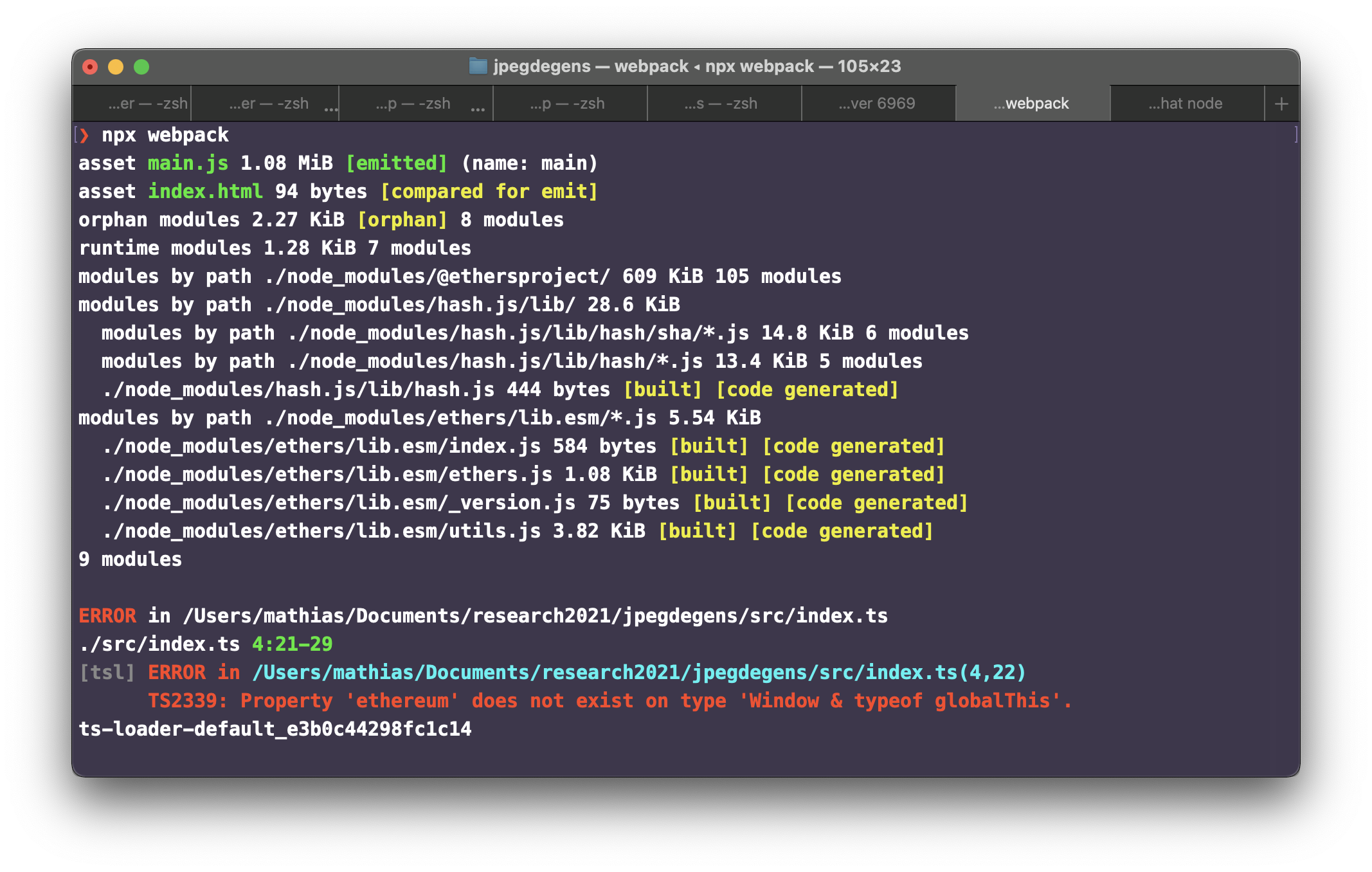The image size is (1372, 872).
Task: Click the green full-screen traffic light
Action: tap(141, 66)
